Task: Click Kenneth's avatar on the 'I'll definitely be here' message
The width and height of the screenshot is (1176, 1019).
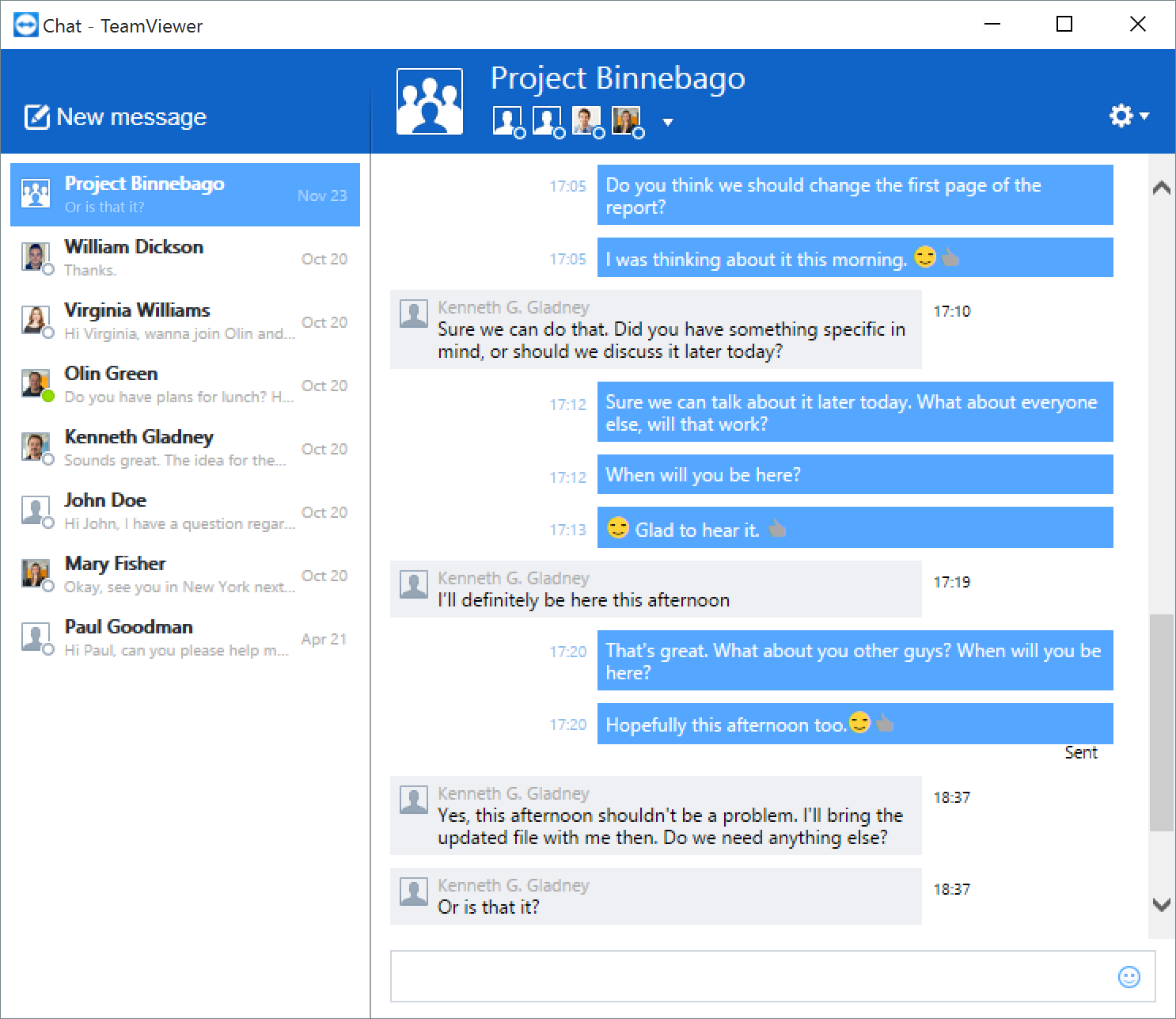Action: 414,584
